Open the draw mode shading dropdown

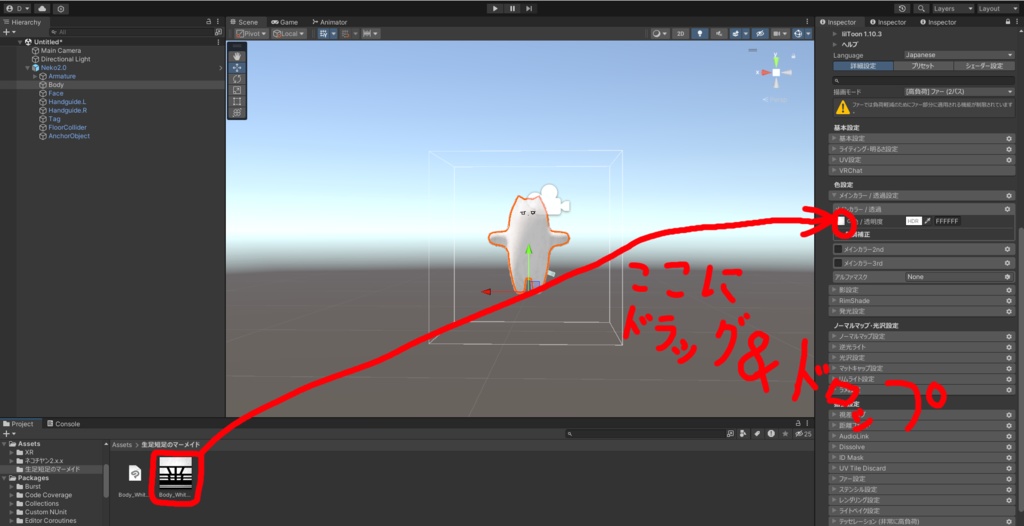click(x=659, y=33)
